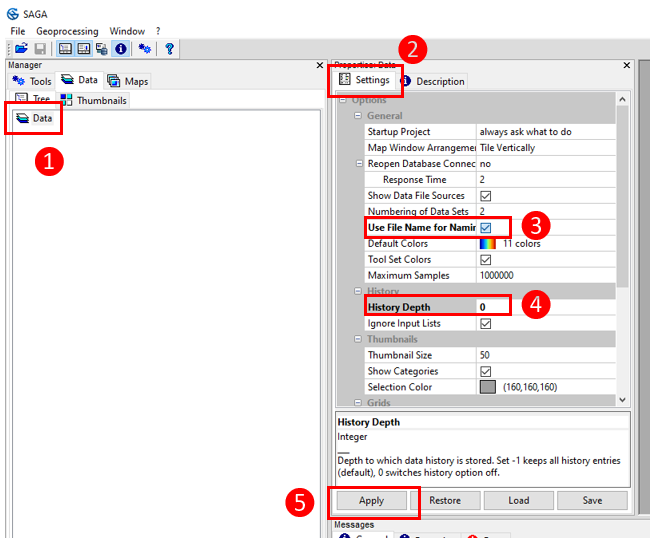656x545 pixels.
Task: Toggle the Messages info toolbar icon
Action: pyautogui.click(x=120, y=48)
